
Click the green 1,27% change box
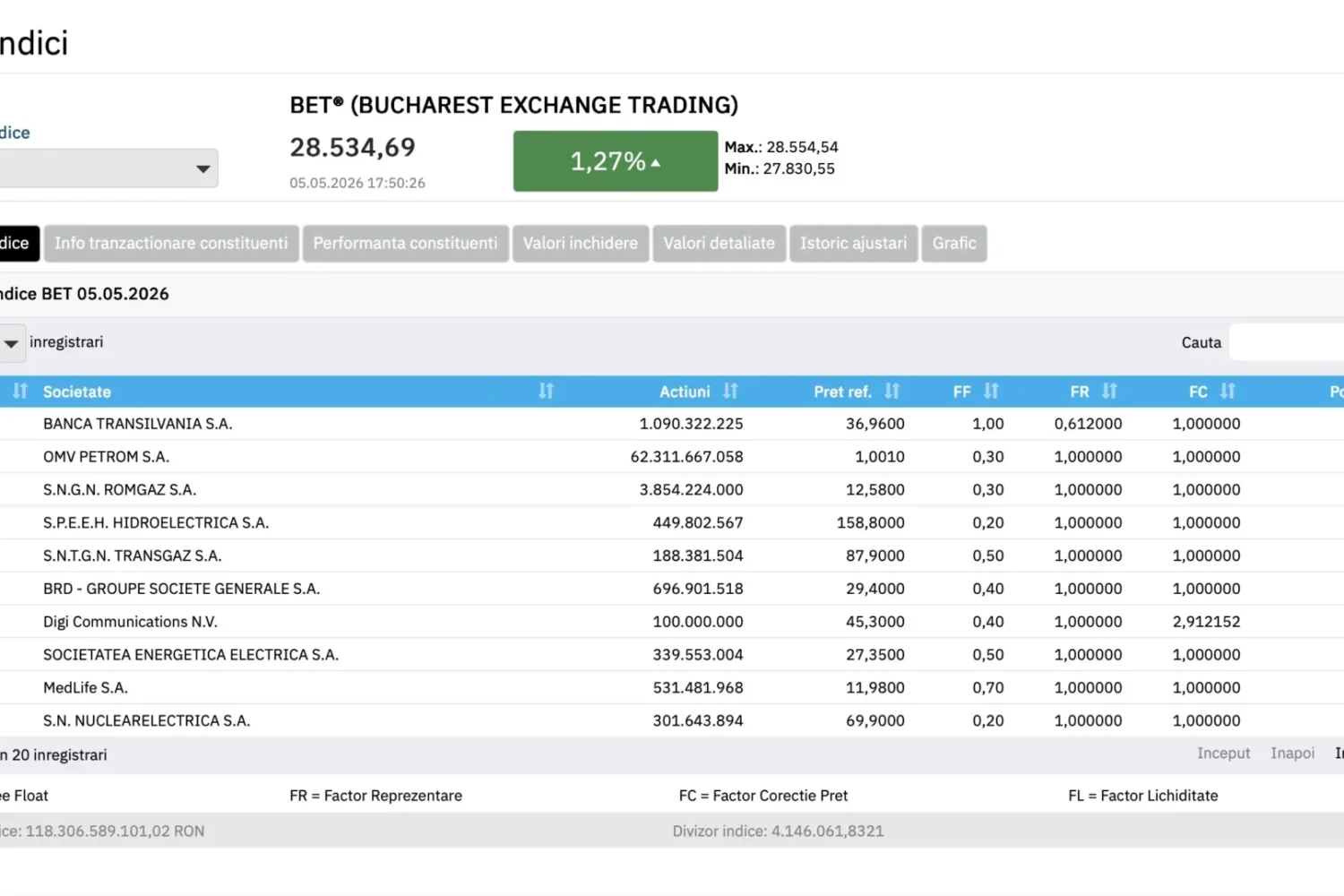tap(616, 161)
